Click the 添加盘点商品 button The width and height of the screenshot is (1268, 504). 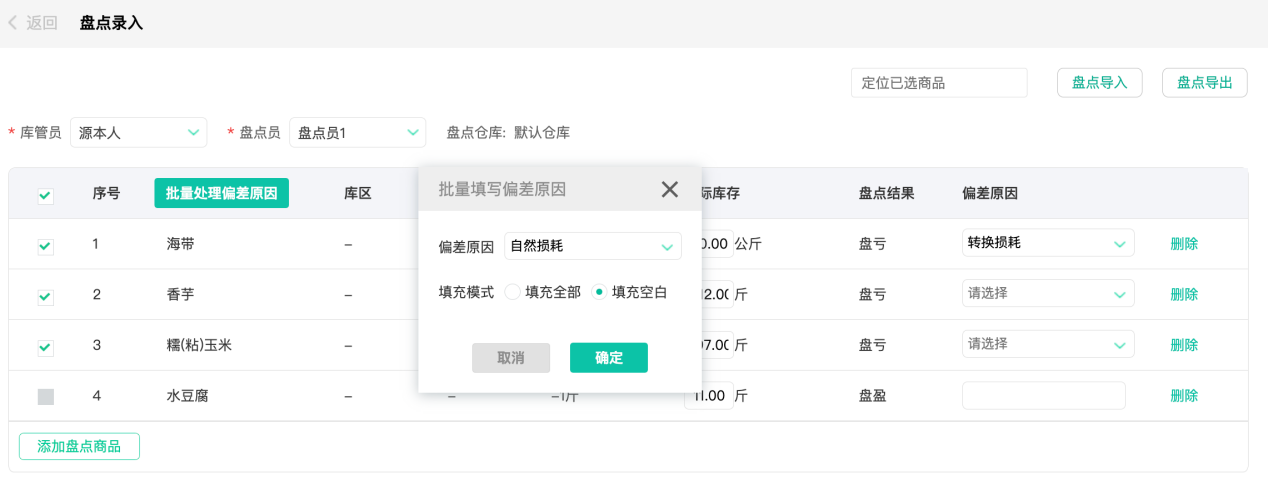pos(79,446)
